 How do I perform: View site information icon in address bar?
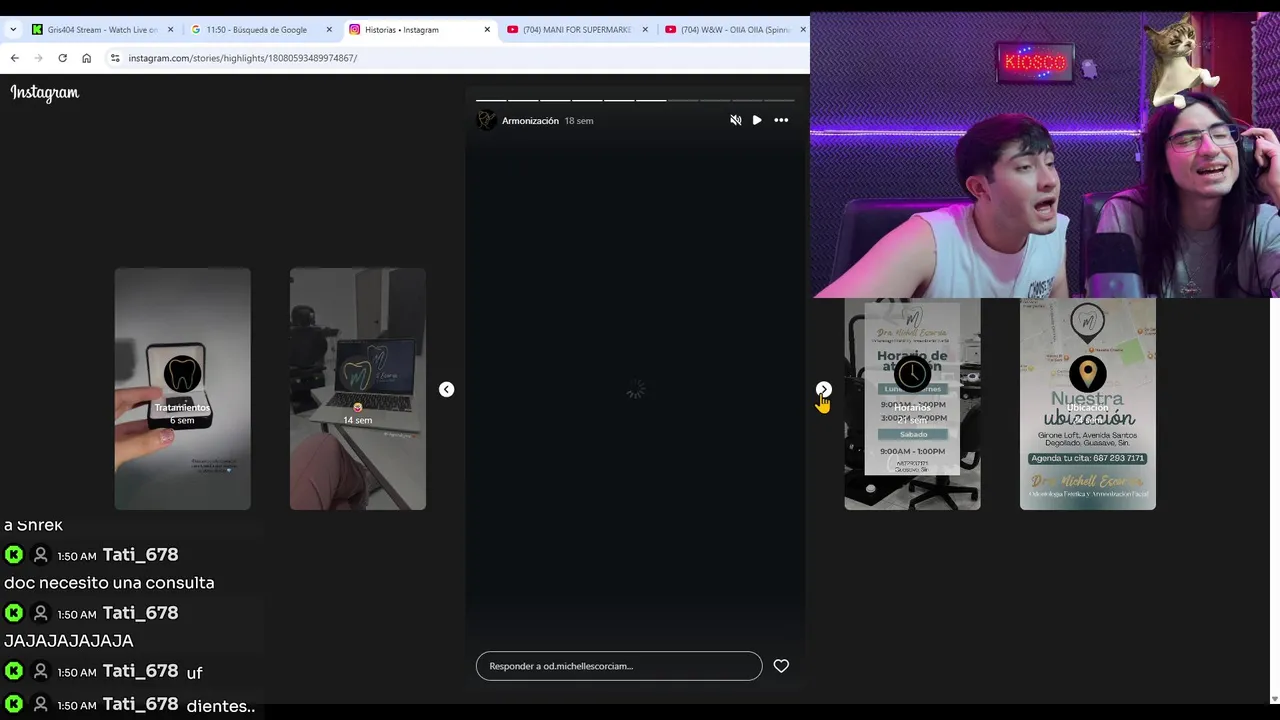coord(115,58)
